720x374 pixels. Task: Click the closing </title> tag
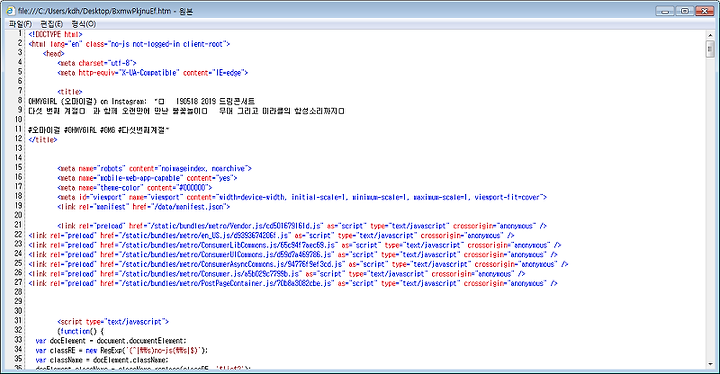43,140
